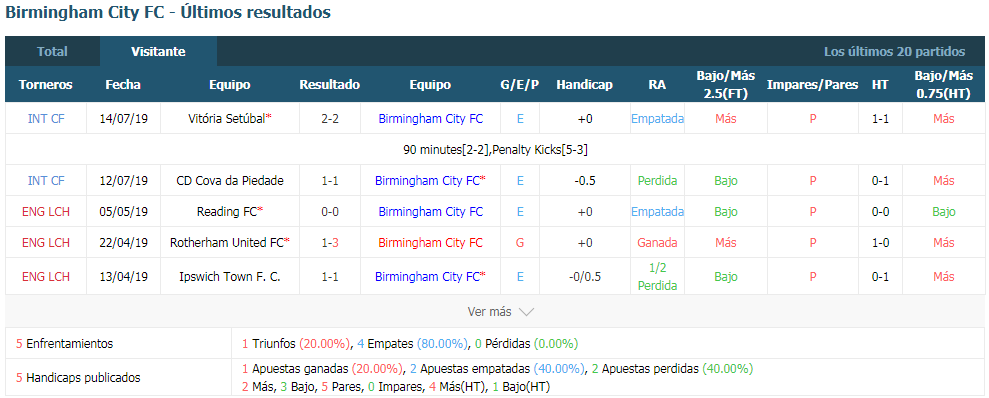Click ENG LCH tournament for Reading match
The height and width of the screenshot is (398, 989).
46,212
